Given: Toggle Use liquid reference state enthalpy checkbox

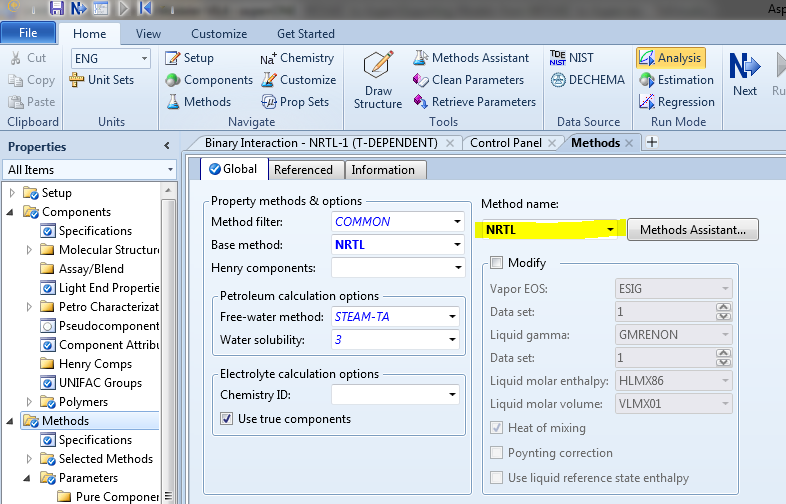Looking at the screenshot, I should tap(496, 477).
